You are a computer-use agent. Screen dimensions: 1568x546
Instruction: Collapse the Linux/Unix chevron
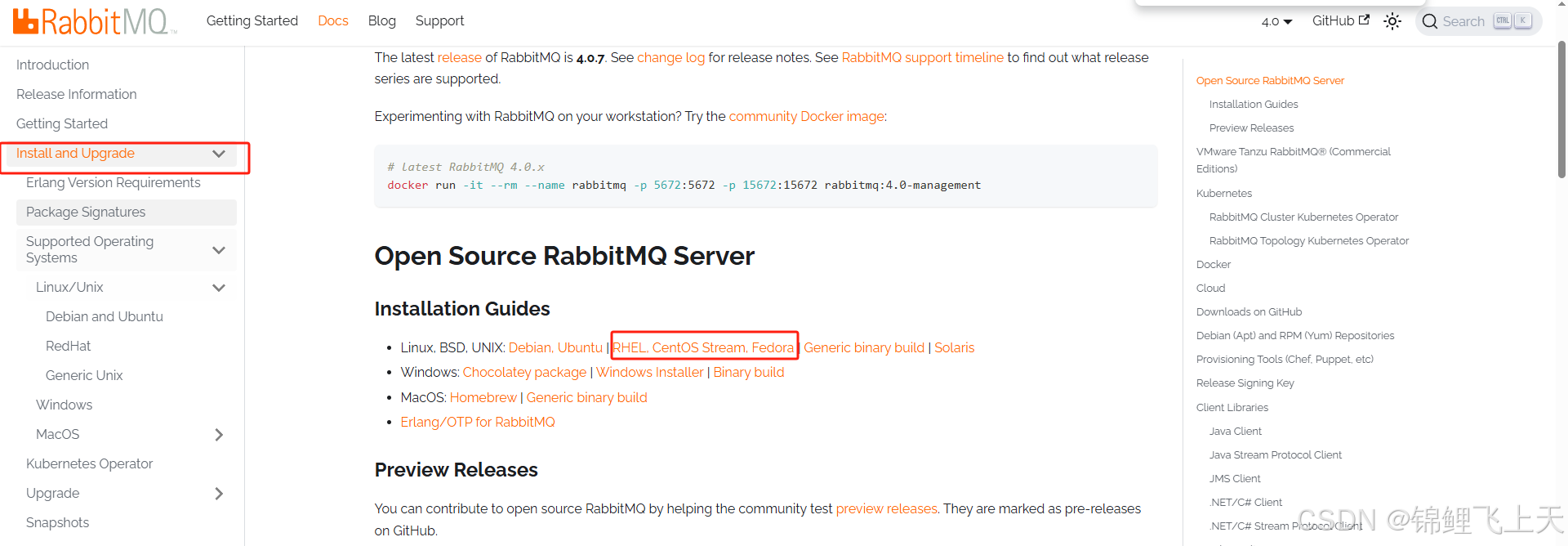(x=219, y=288)
